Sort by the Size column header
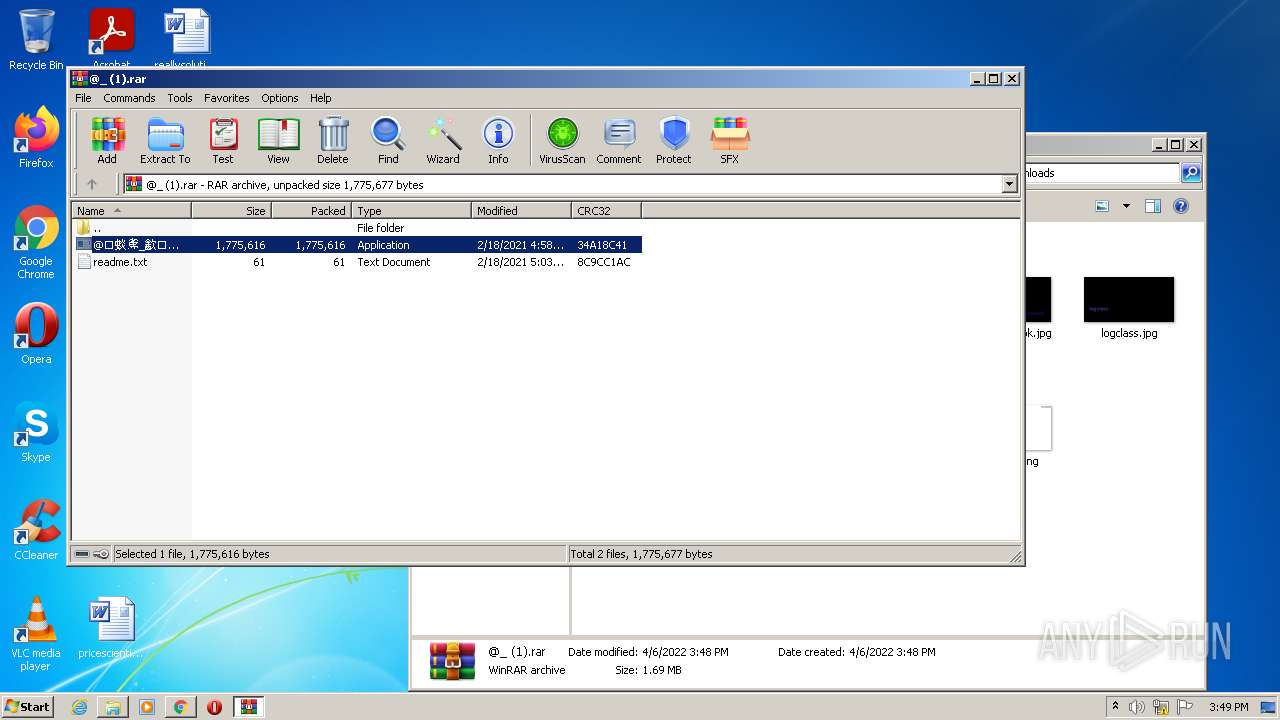 click(231, 211)
